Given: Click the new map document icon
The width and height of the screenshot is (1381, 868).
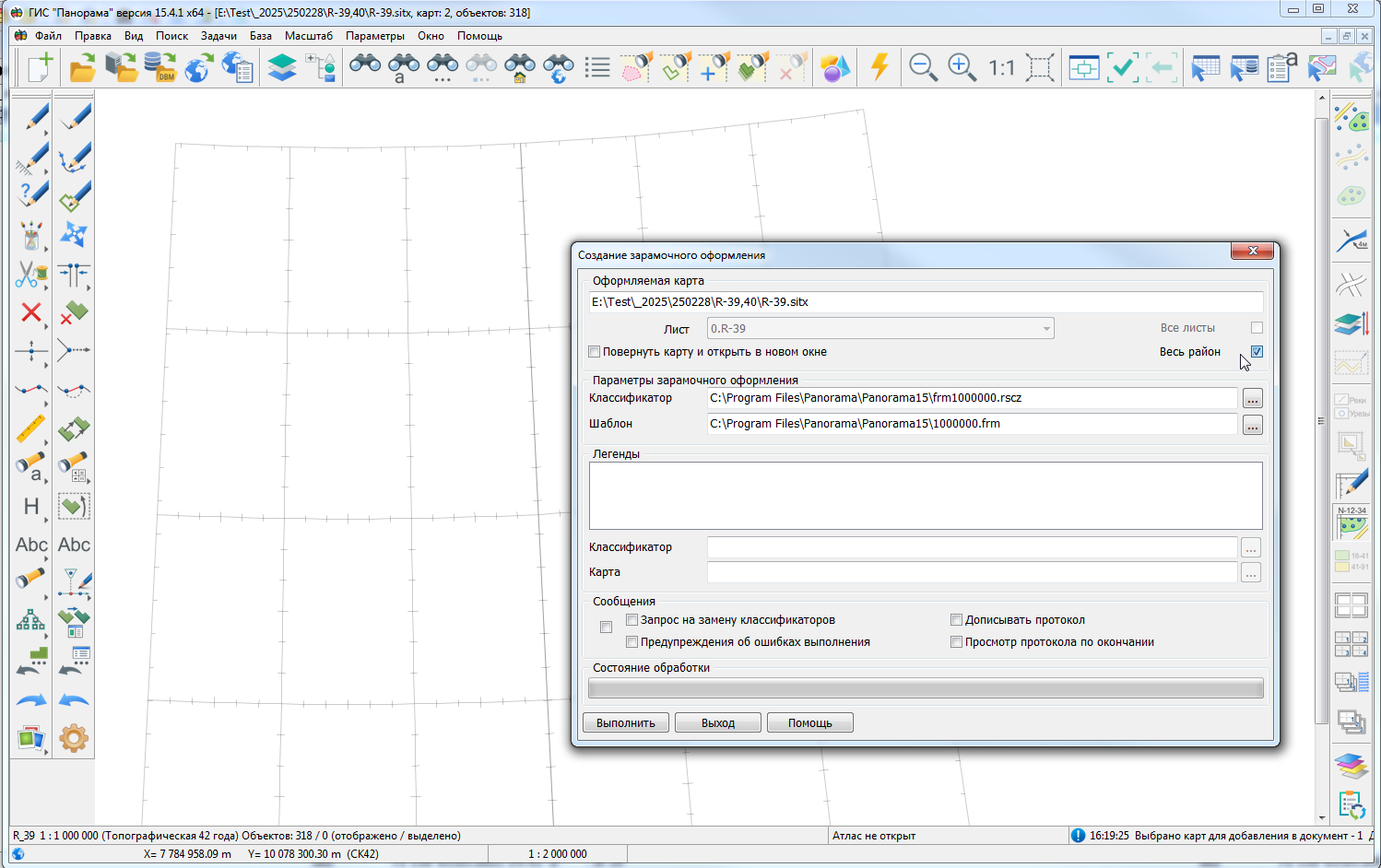Looking at the screenshot, I should point(41,67).
